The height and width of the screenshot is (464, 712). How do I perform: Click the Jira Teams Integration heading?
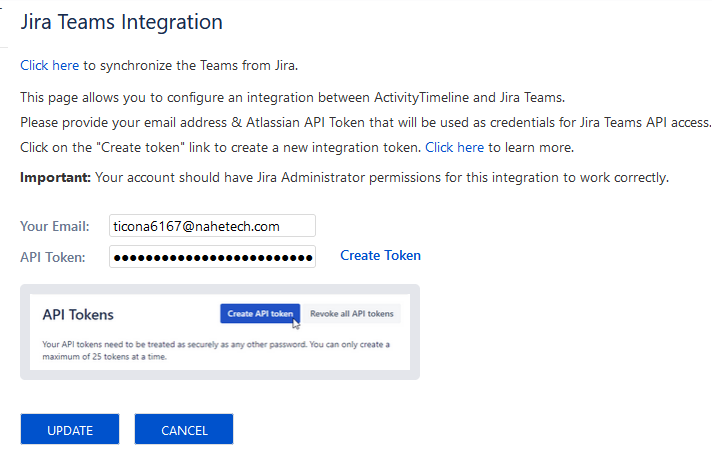(121, 22)
